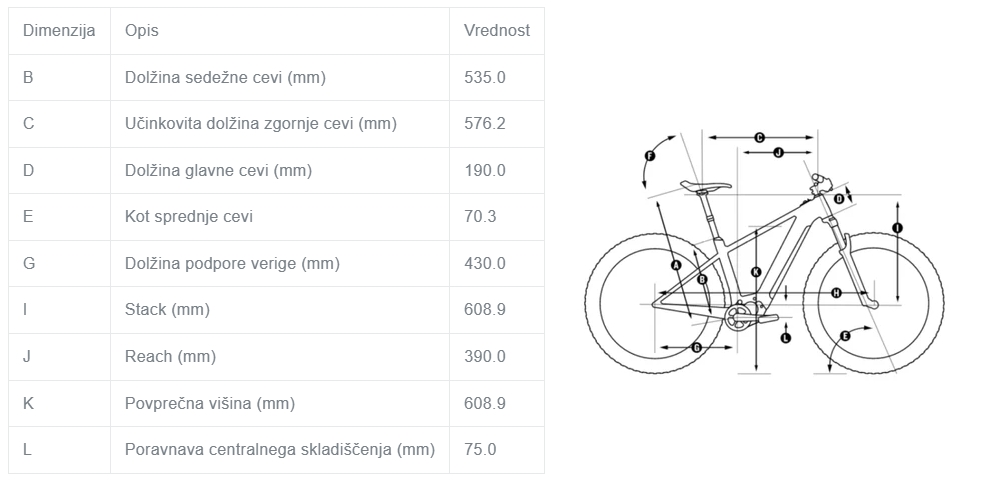Click the J reach marker on the diagram
This screenshot has height=494, width=1002.
[x=778, y=153]
